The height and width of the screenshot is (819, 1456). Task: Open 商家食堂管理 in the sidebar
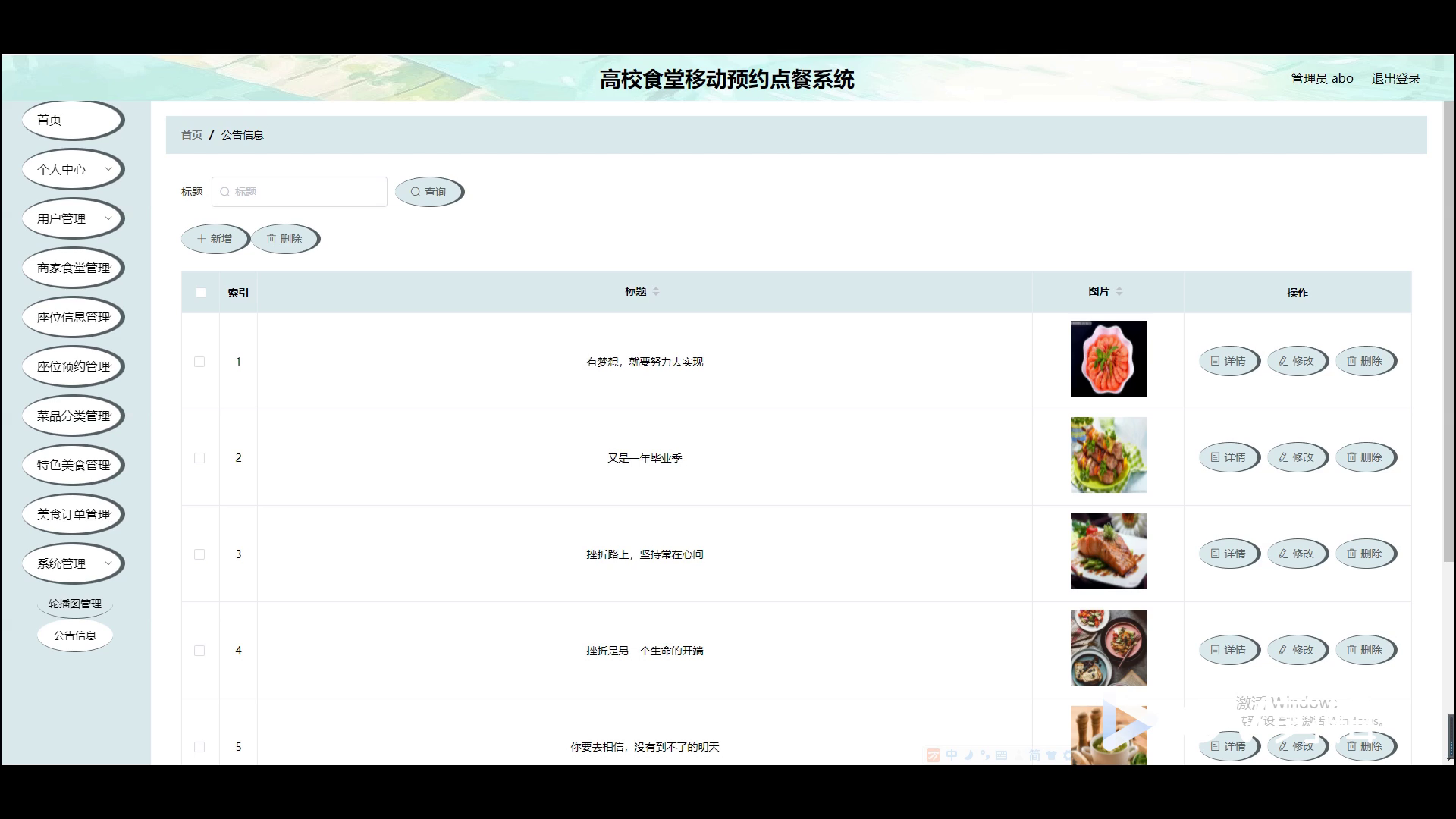pyautogui.click(x=73, y=268)
